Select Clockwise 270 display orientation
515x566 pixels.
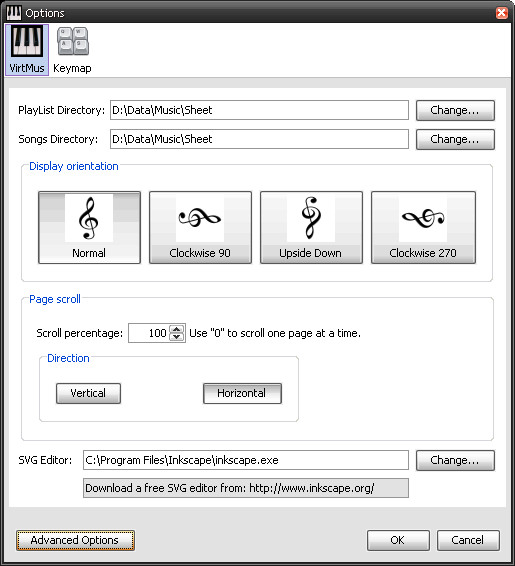pyautogui.click(x=423, y=227)
